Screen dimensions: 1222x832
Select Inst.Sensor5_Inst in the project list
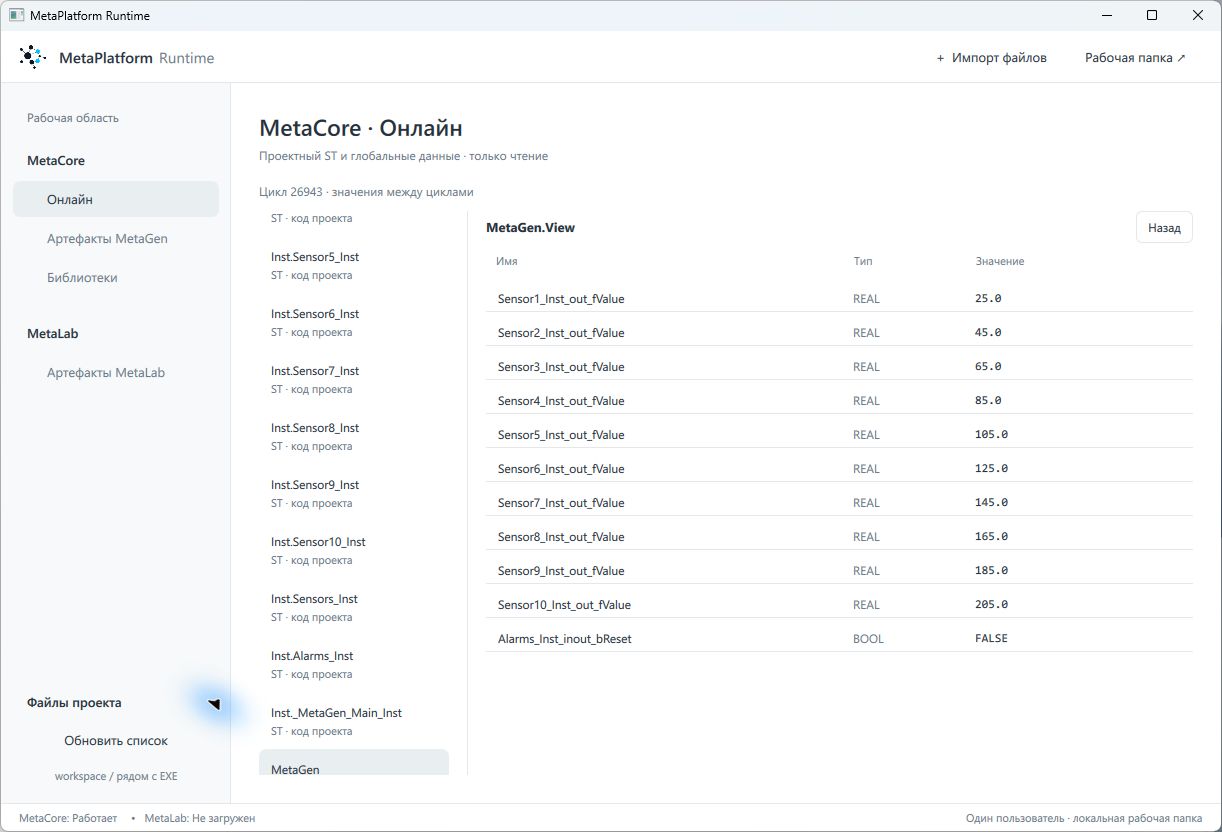[x=354, y=265]
